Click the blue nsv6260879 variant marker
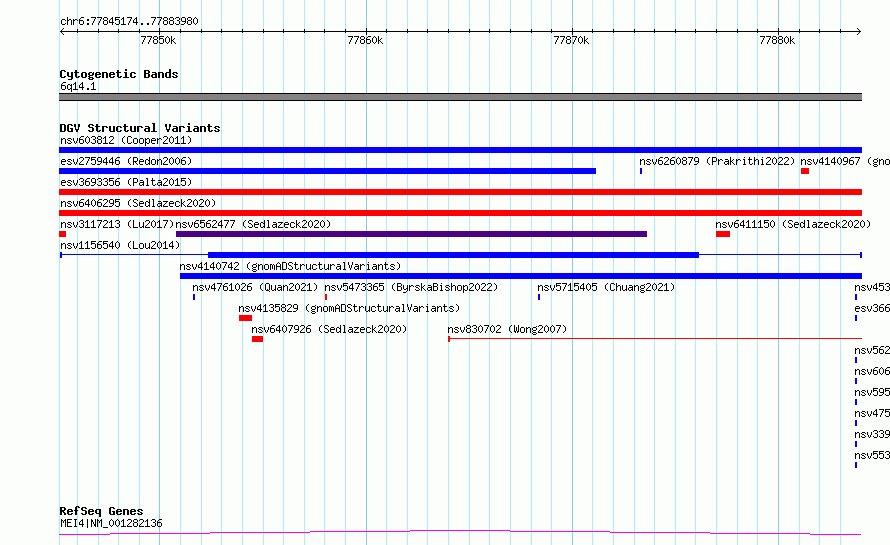The width and height of the screenshot is (890, 545). 641,171
